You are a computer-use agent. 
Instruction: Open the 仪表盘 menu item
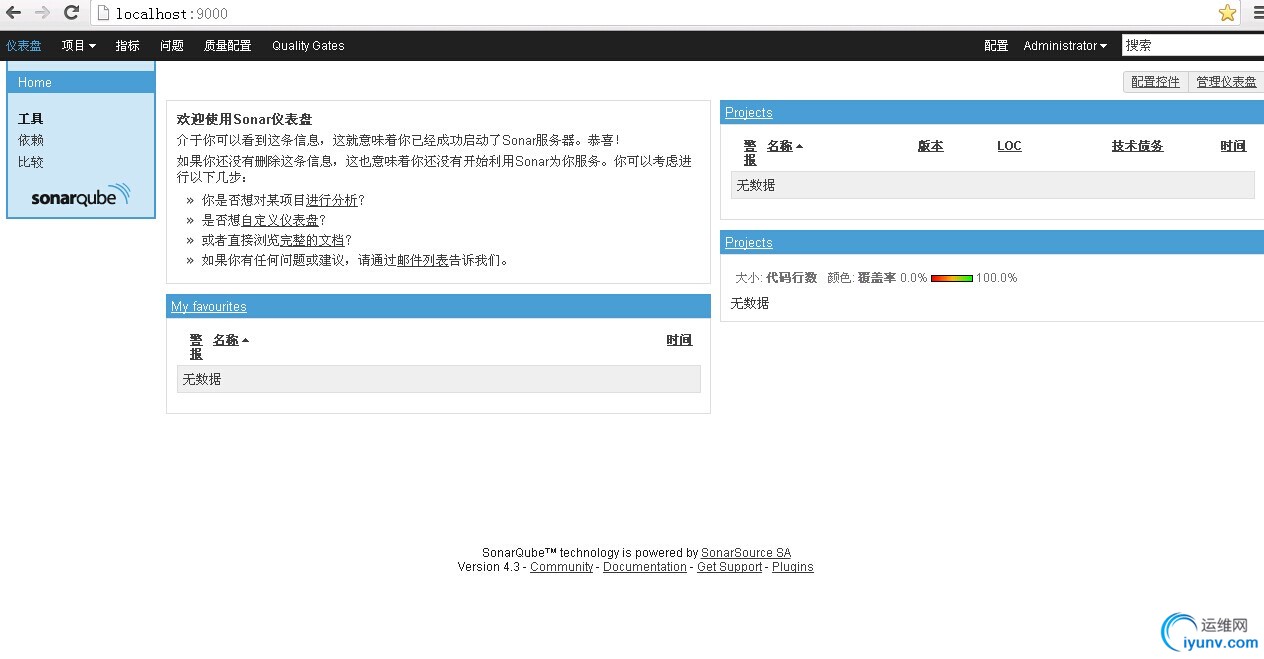click(24, 45)
